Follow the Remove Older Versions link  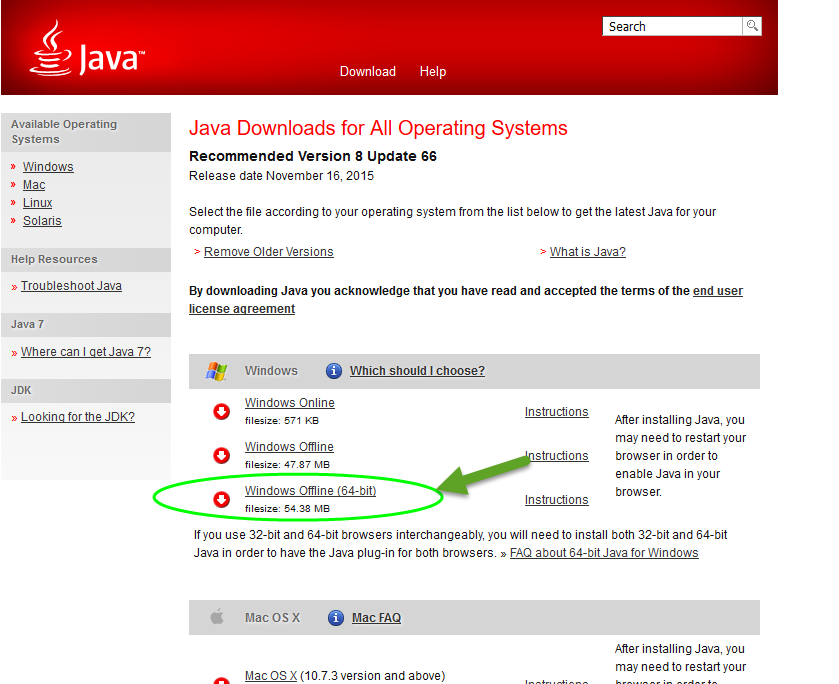pyautogui.click(x=268, y=252)
